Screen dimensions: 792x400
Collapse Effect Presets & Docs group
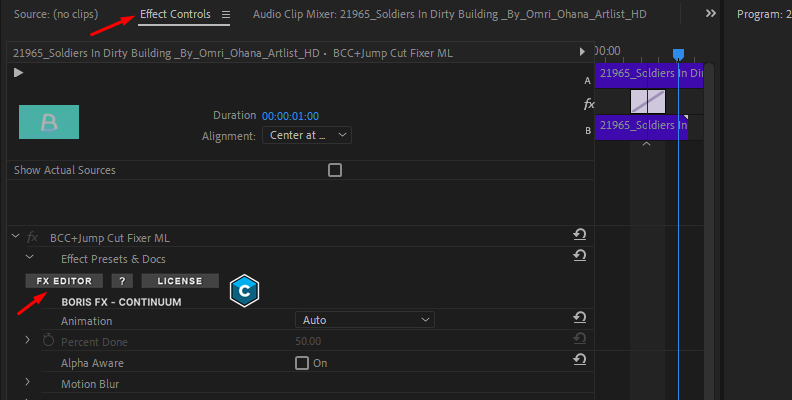tap(30, 257)
